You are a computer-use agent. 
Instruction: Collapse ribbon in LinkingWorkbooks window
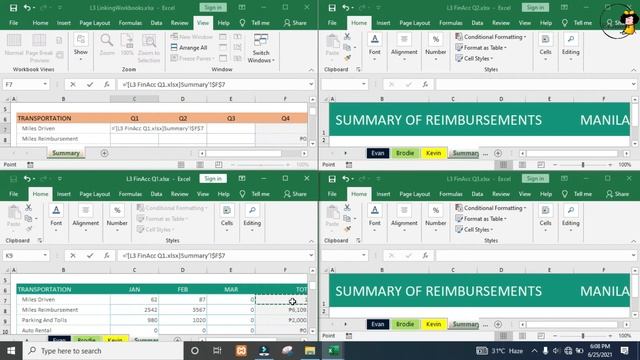coord(311,70)
